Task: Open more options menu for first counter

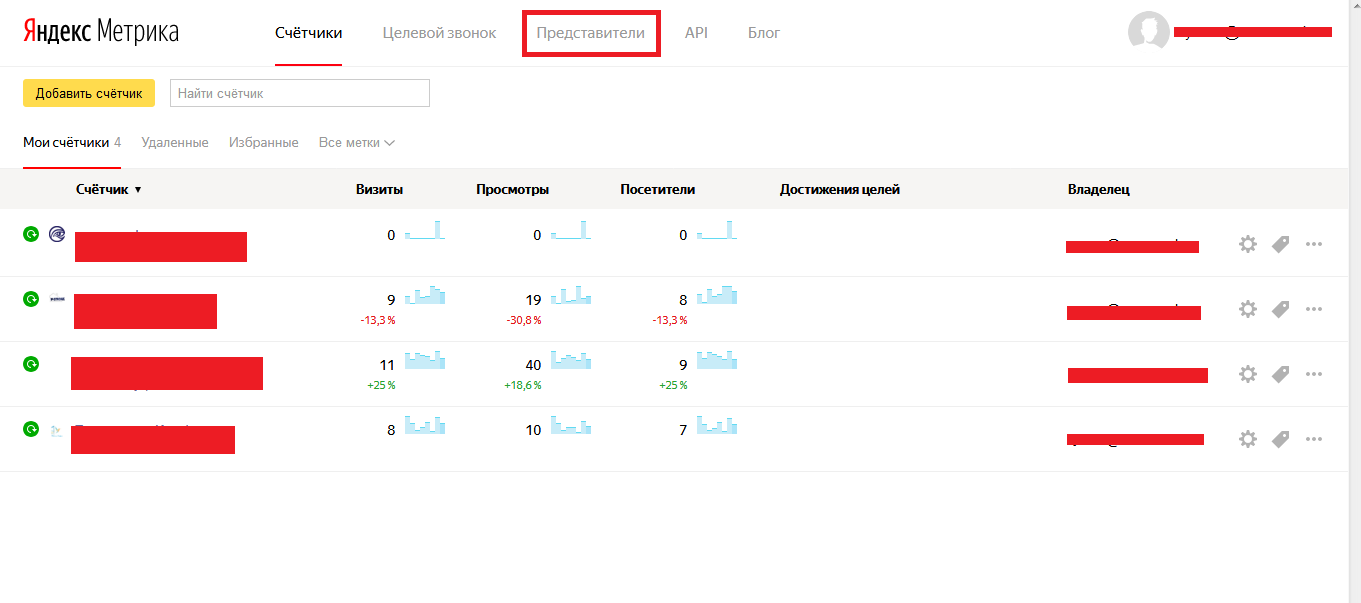Action: [x=1314, y=244]
